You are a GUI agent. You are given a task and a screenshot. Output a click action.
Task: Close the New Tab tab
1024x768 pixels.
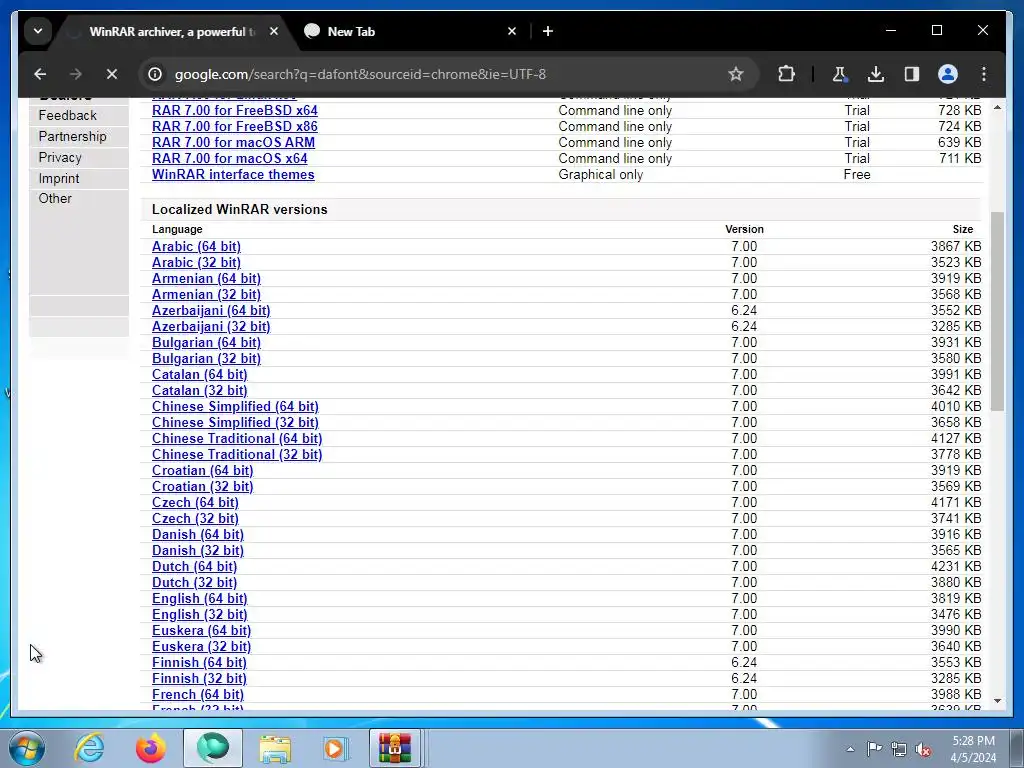tap(512, 31)
